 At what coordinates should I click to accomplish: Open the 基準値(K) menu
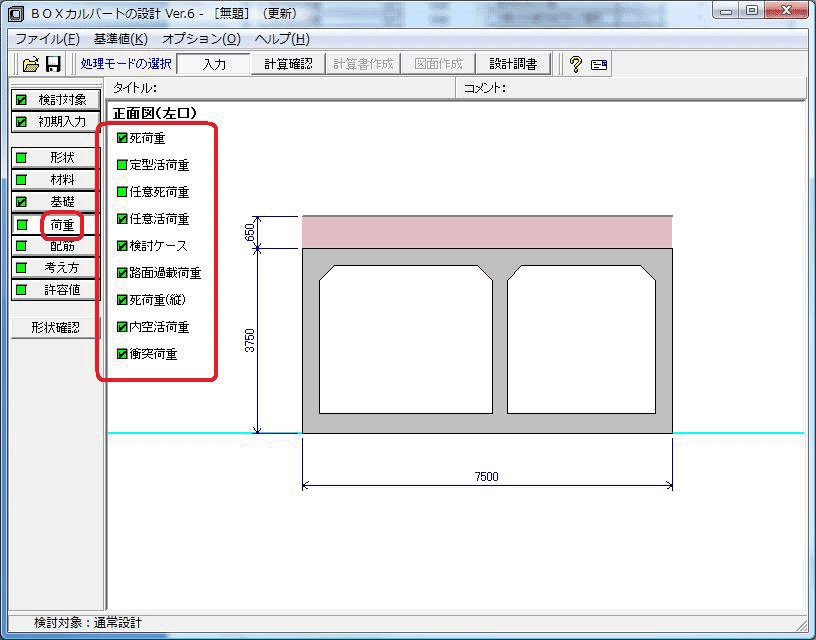[121, 39]
